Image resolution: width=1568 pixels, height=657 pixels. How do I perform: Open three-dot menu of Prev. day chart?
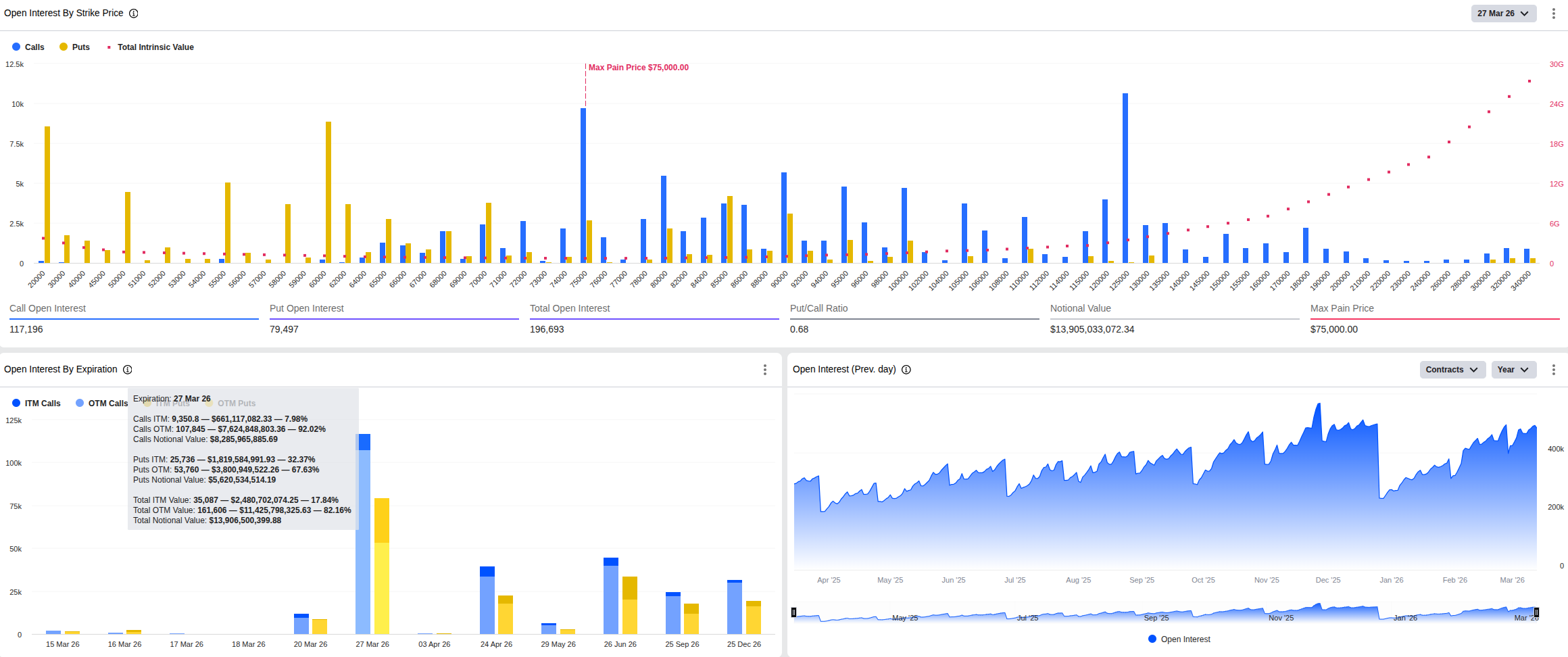coord(1554,370)
